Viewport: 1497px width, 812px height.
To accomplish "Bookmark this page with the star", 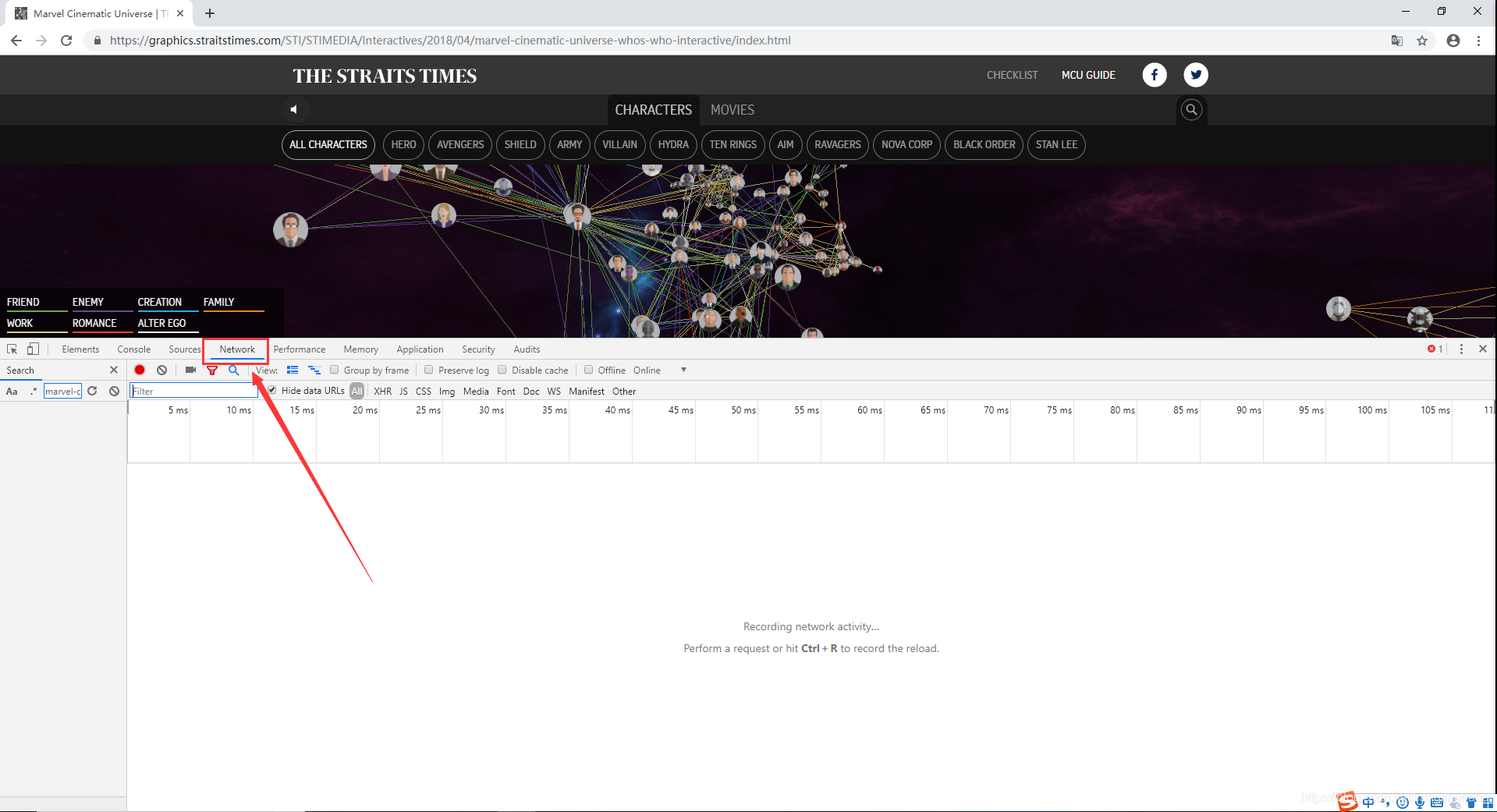I will pos(1422,41).
